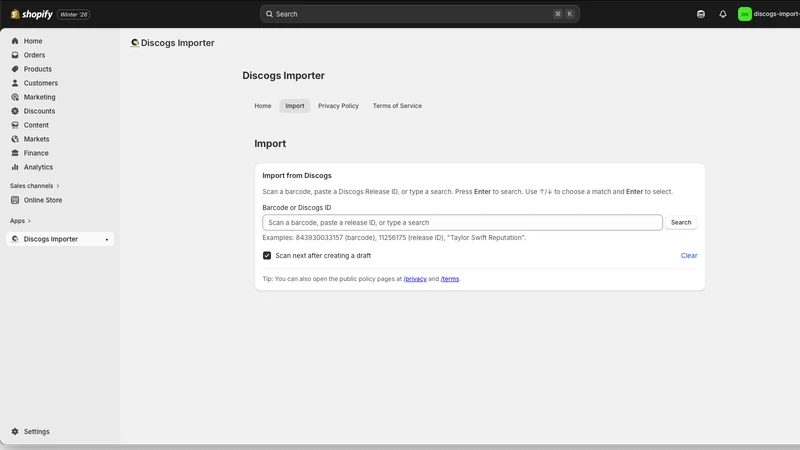Click the Examples helper text line
The image size is (800, 450).
click(x=394, y=238)
